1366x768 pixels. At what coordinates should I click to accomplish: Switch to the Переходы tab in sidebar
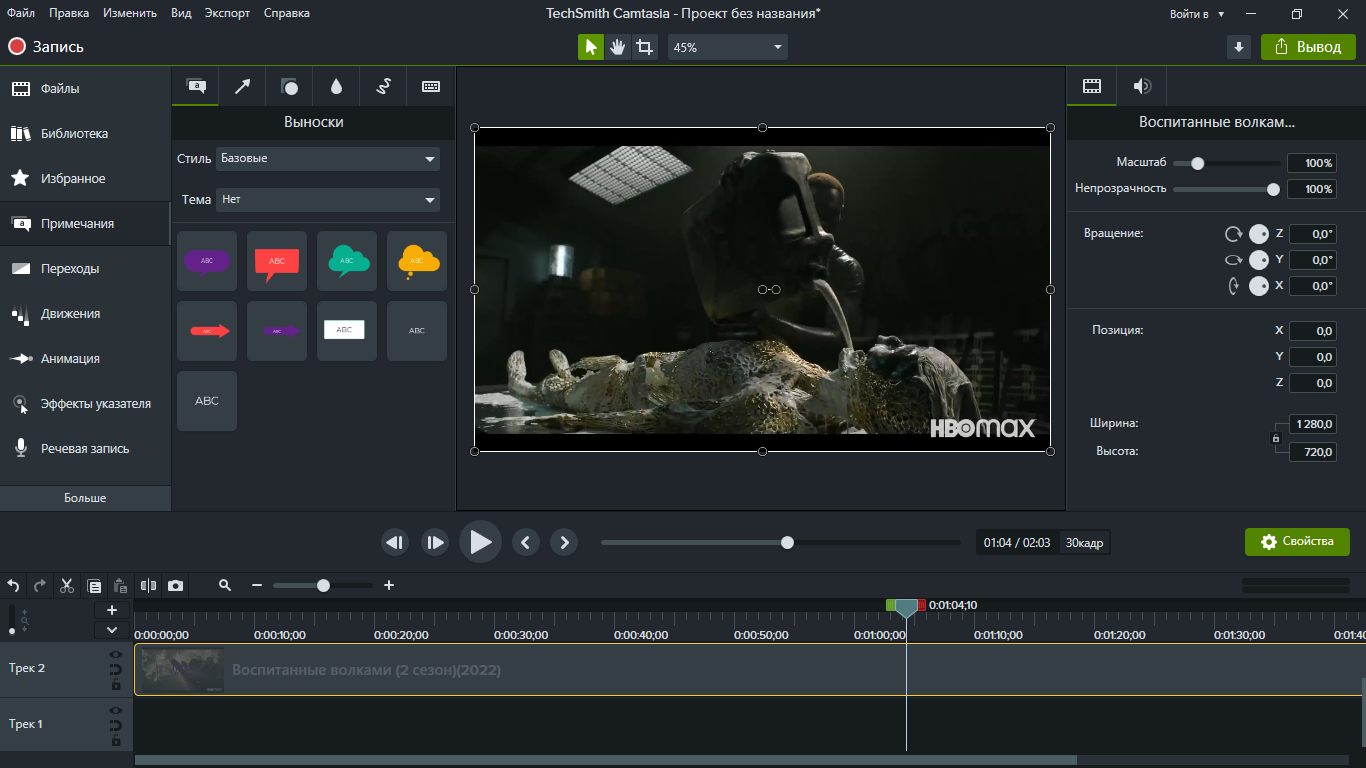70,269
